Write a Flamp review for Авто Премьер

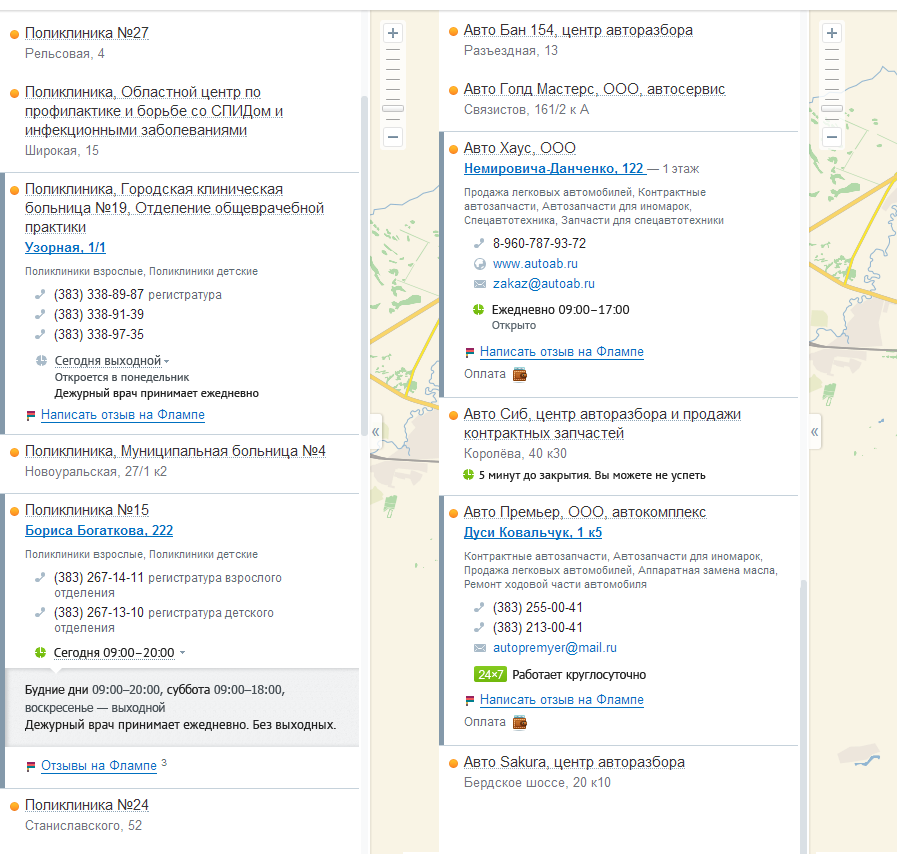562,700
